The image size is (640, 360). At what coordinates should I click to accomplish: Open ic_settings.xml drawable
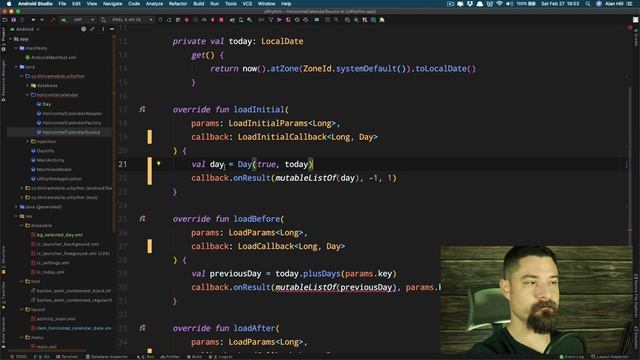coord(50,263)
